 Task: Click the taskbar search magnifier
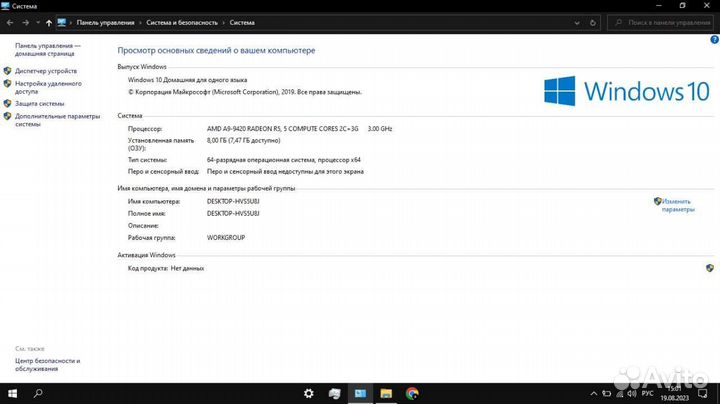click(39, 393)
